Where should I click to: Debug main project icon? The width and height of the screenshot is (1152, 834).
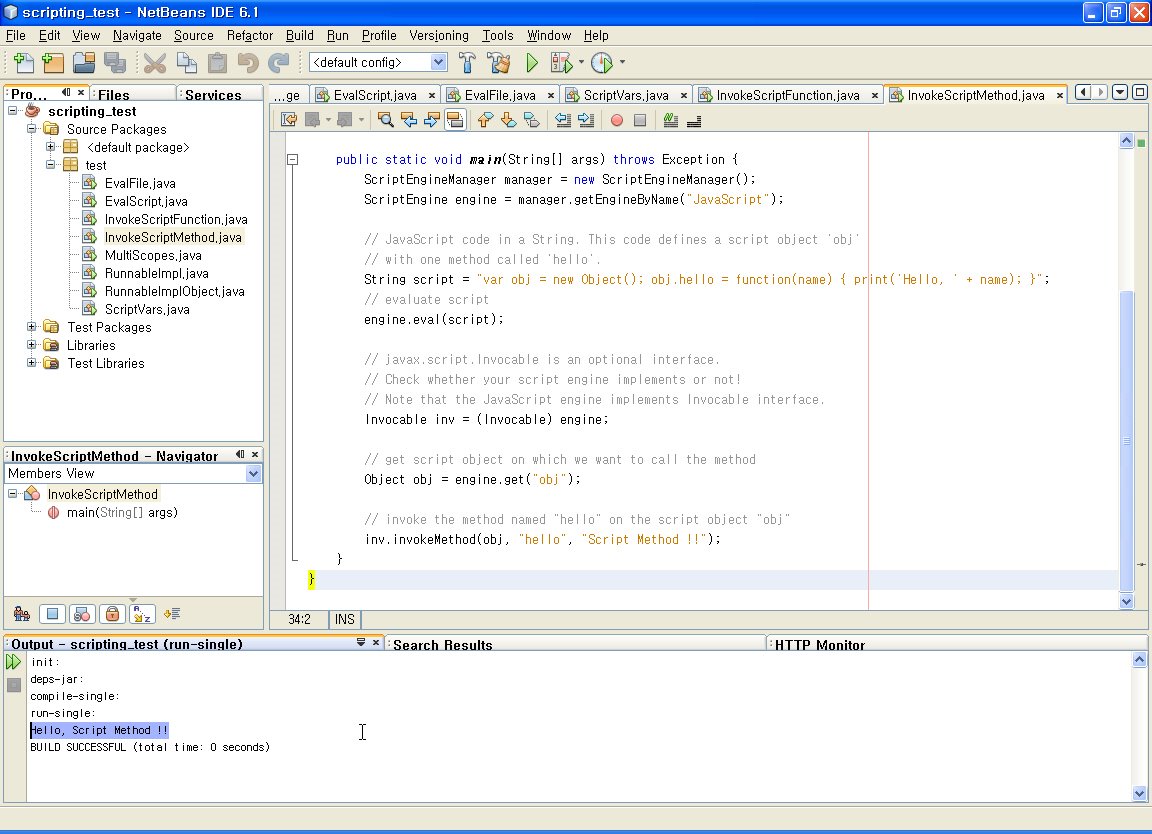tap(561, 63)
